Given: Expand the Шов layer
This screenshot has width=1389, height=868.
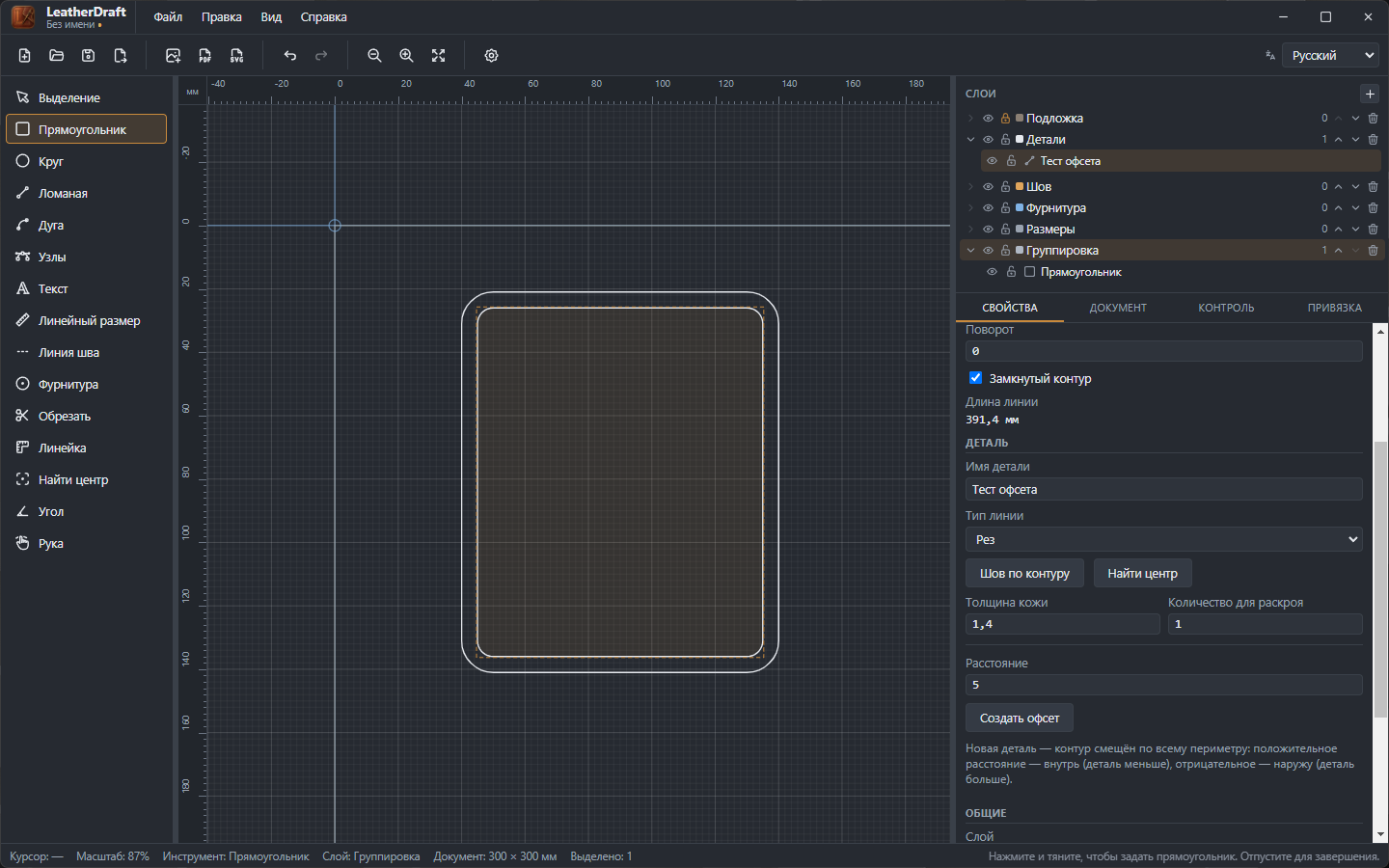Looking at the screenshot, I should pyautogui.click(x=971, y=187).
